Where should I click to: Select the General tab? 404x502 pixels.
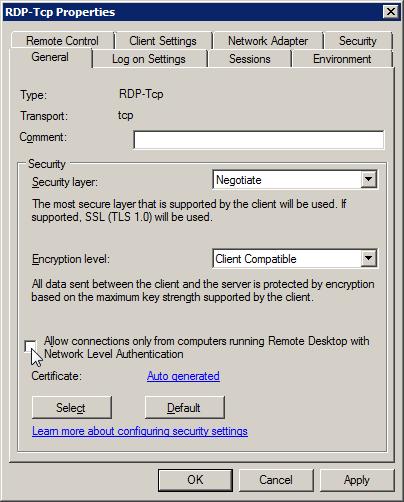click(50, 57)
